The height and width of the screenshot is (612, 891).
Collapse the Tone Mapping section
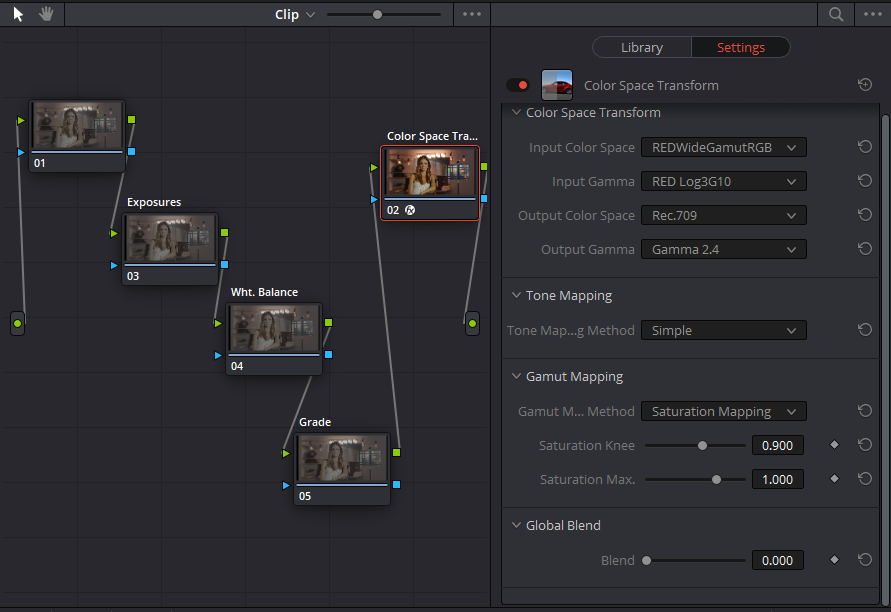click(516, 295)
